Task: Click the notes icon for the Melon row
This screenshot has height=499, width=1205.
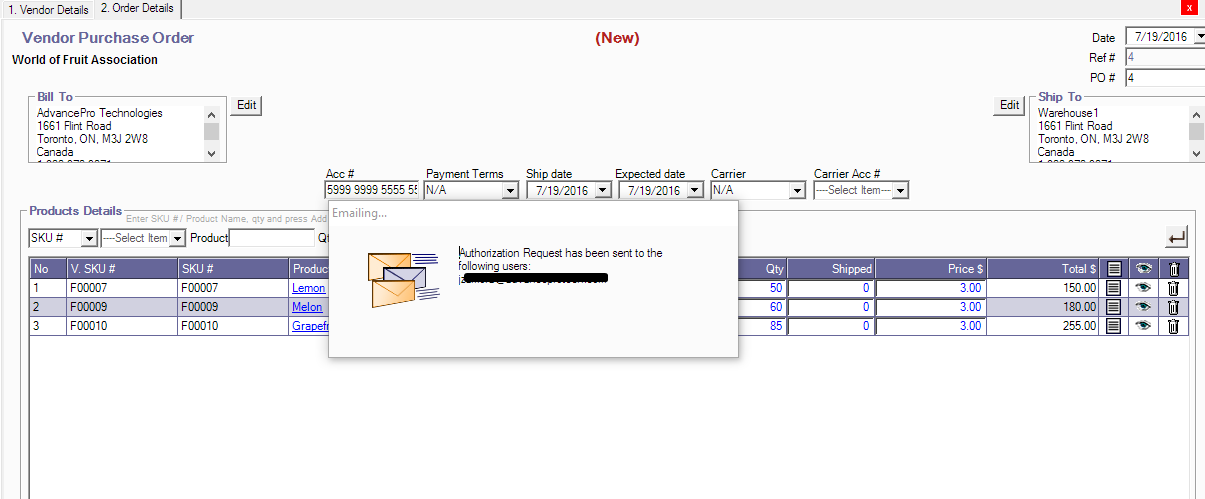Action: pos(1114,307)
